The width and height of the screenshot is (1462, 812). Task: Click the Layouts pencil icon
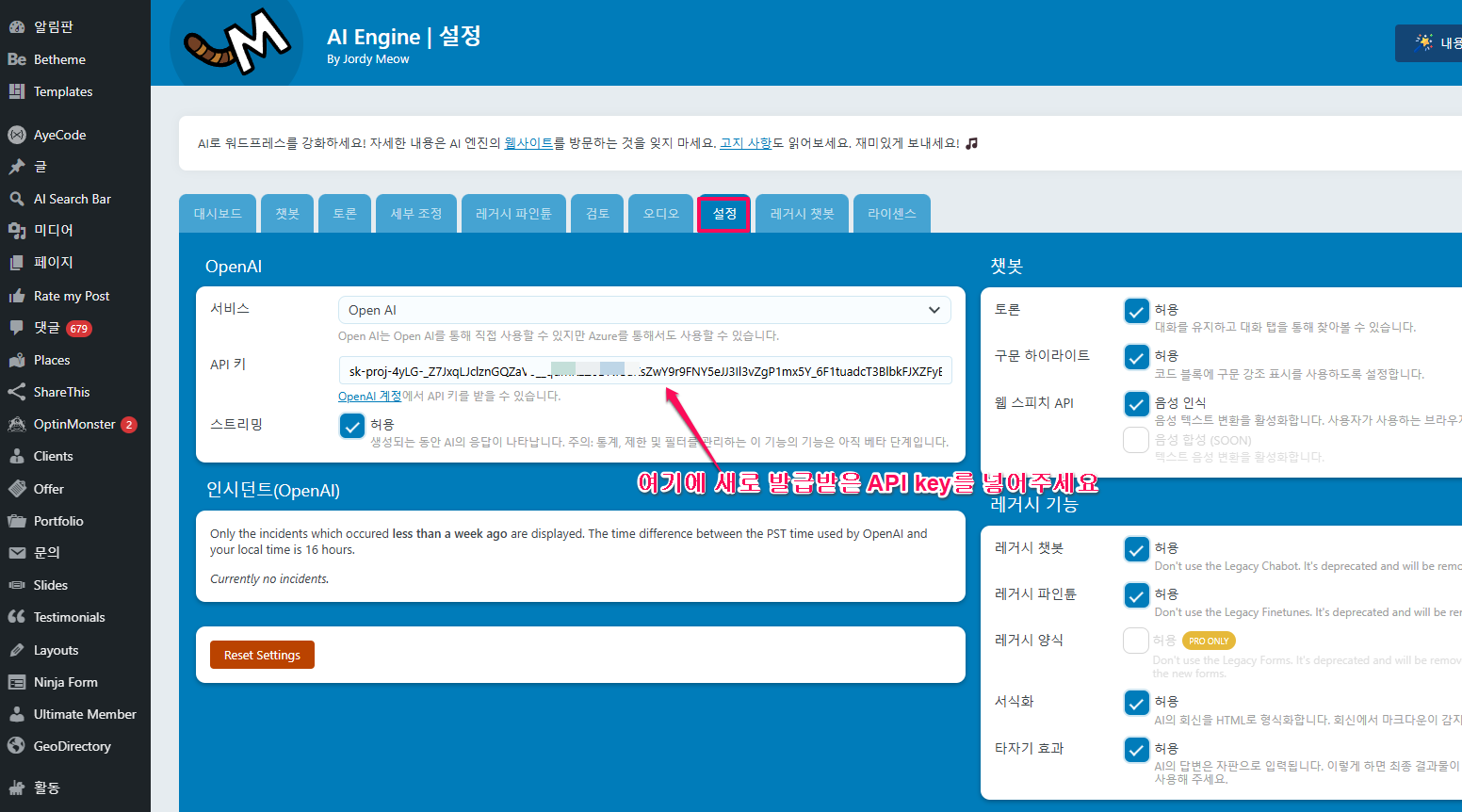tap(17, 650)
